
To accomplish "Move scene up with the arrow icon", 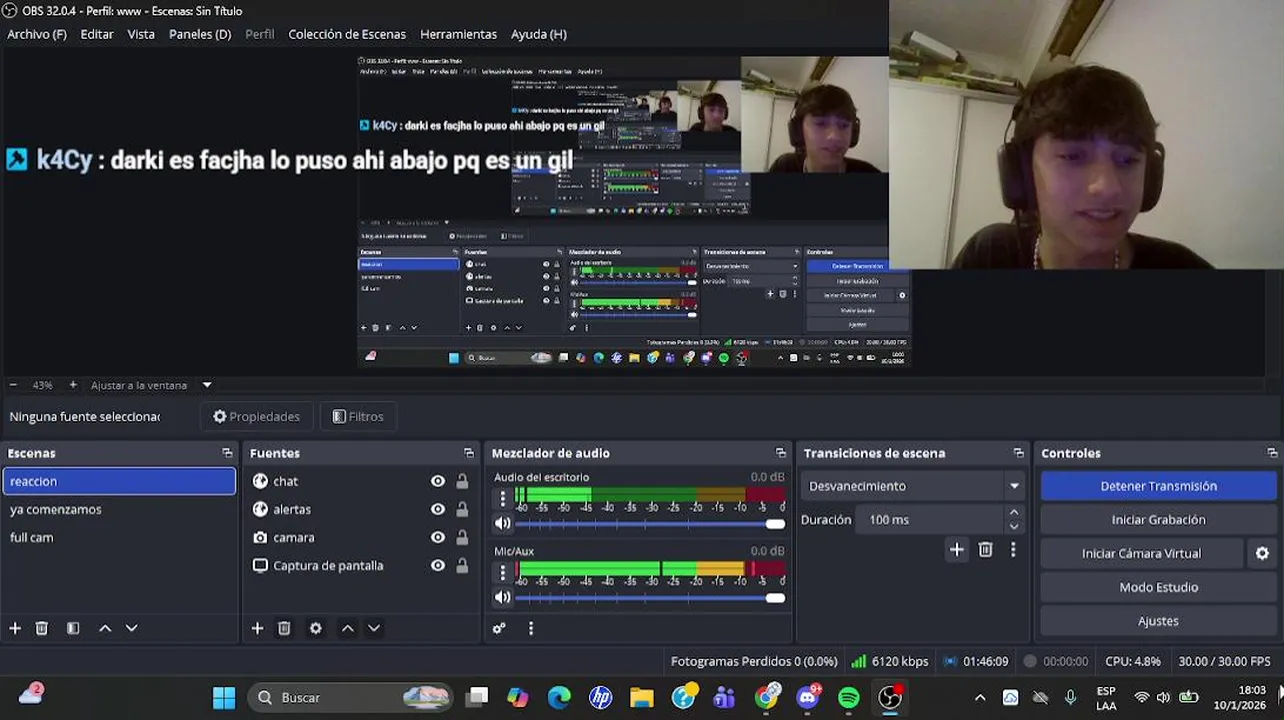I will 105,628.
